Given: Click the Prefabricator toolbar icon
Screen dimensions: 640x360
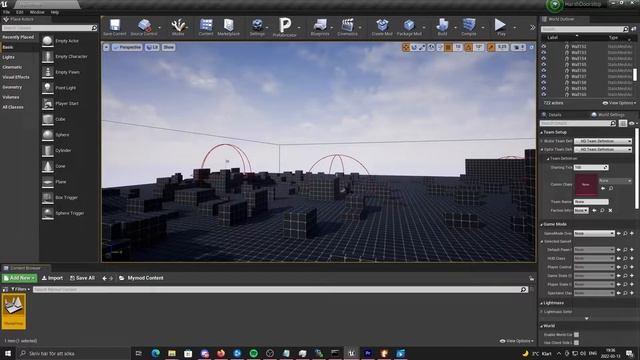Looking at the screenshot, I should click(x=284, y=27).
